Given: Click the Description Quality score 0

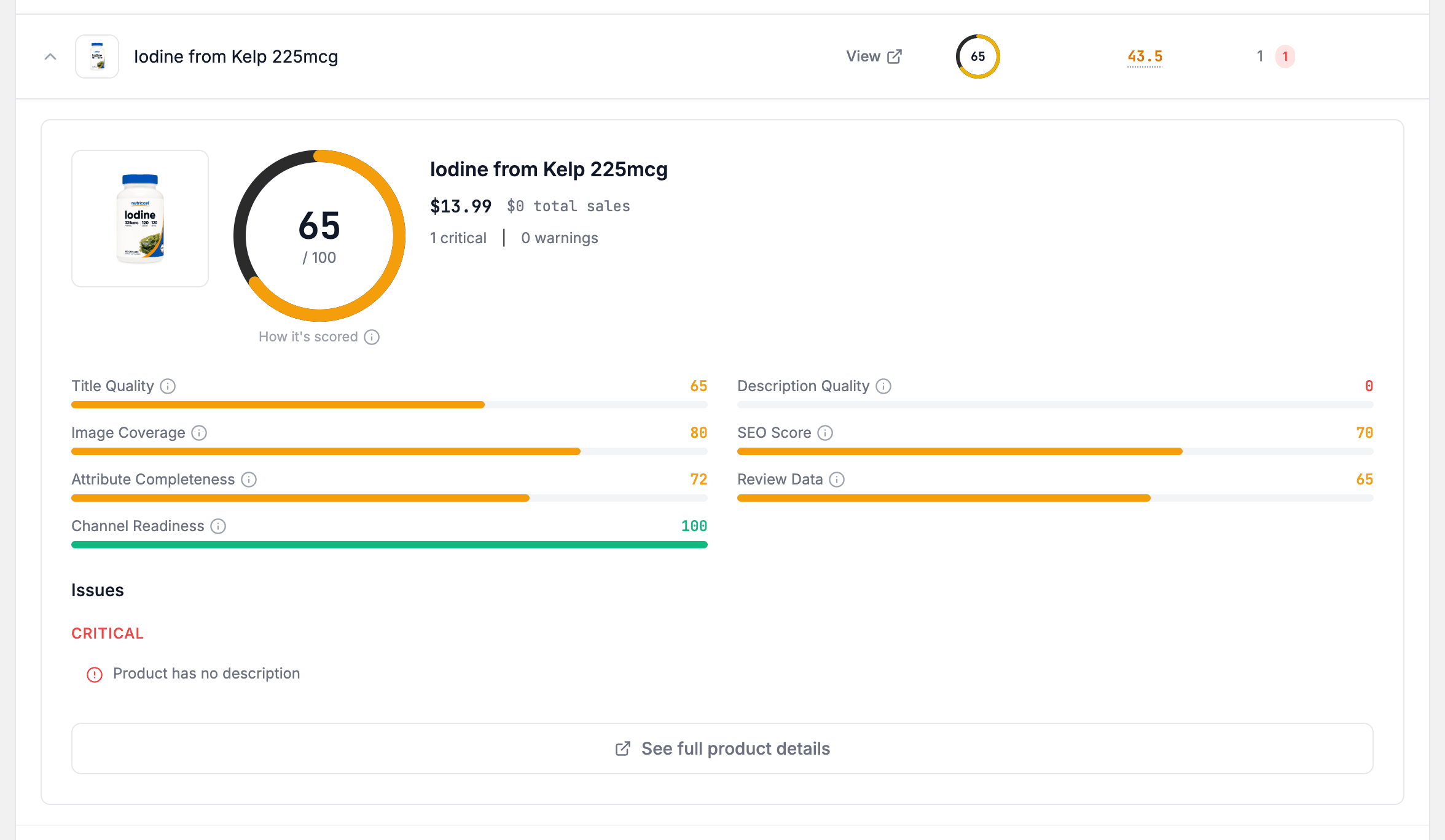Looking at the screenshot, I should click(1369, 386).
